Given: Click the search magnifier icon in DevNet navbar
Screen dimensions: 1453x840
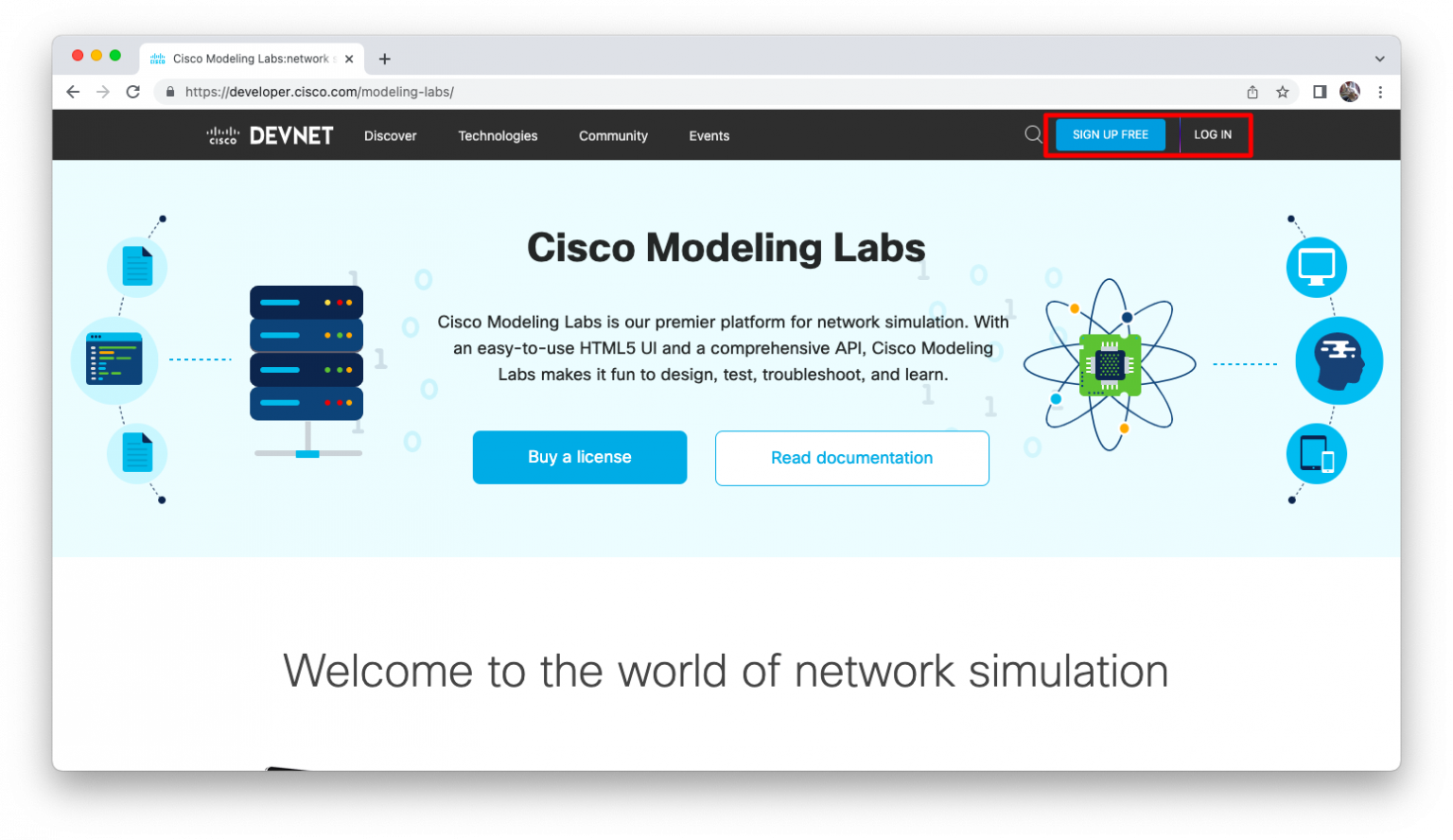Looking at the screenshot, I should click(x=1032, y=134).
